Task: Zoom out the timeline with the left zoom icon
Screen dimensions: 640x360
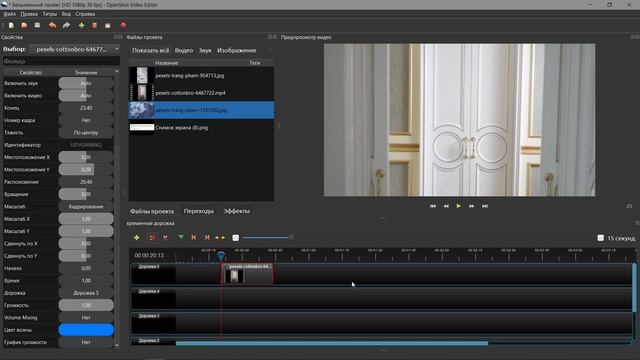Action: [236, 238]
